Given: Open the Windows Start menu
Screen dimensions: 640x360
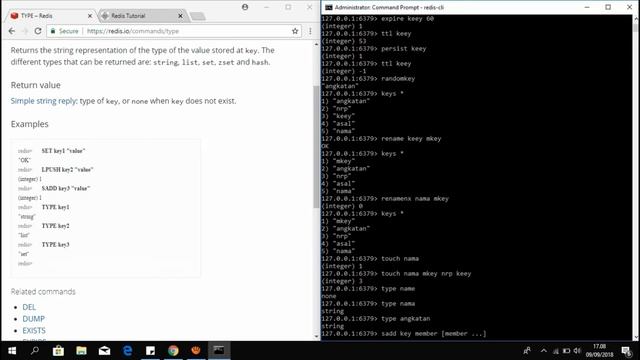Looking at the screenshot, I should 11,350.
